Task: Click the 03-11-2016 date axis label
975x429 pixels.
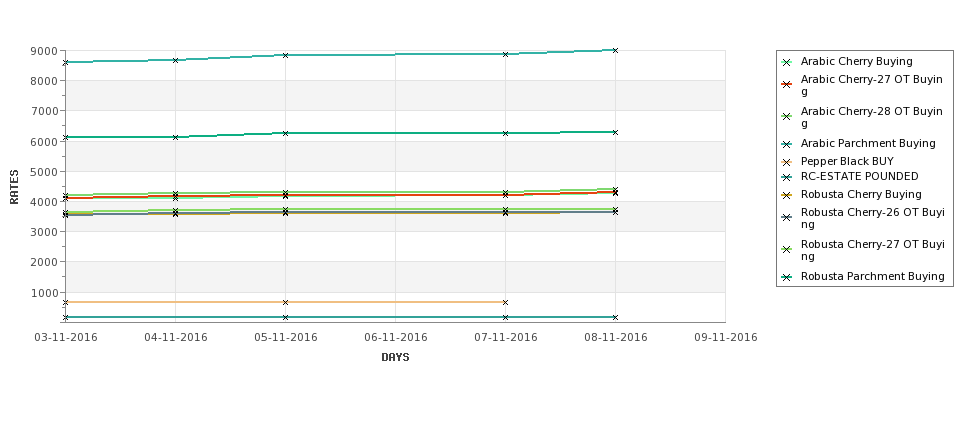Action: point(66,338)
